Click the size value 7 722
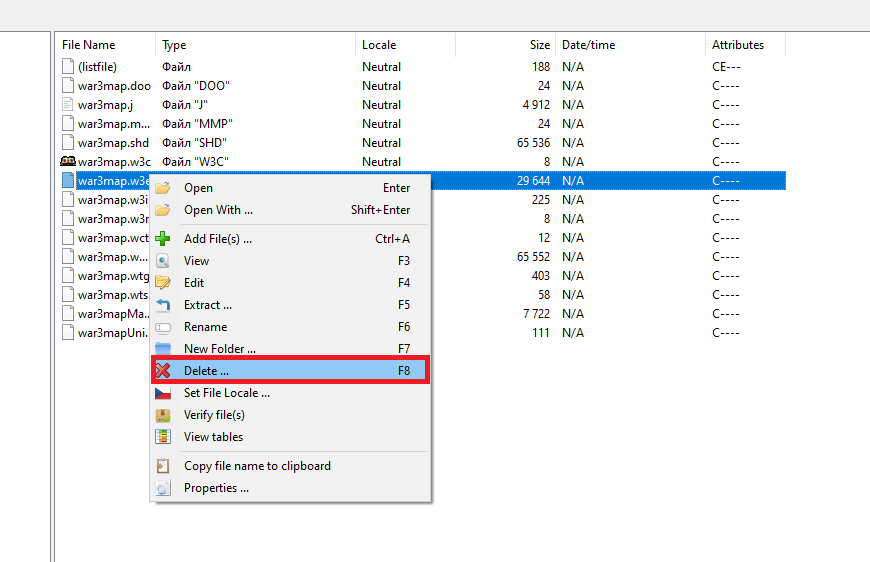The height and width of the screenshot is (562, 870). click(x=536, y=314)
